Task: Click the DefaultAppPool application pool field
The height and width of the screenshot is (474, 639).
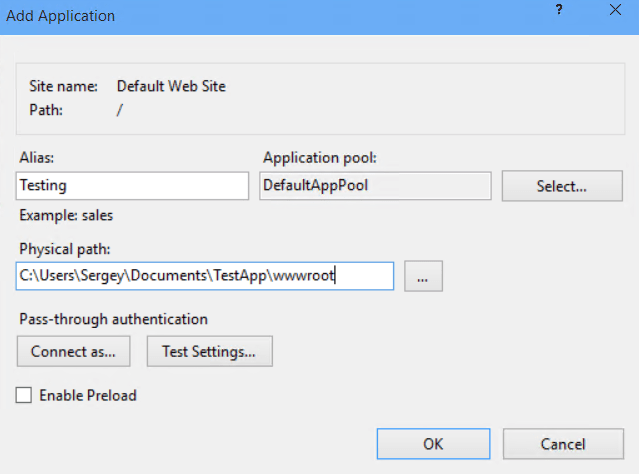Action: point(375,186)
